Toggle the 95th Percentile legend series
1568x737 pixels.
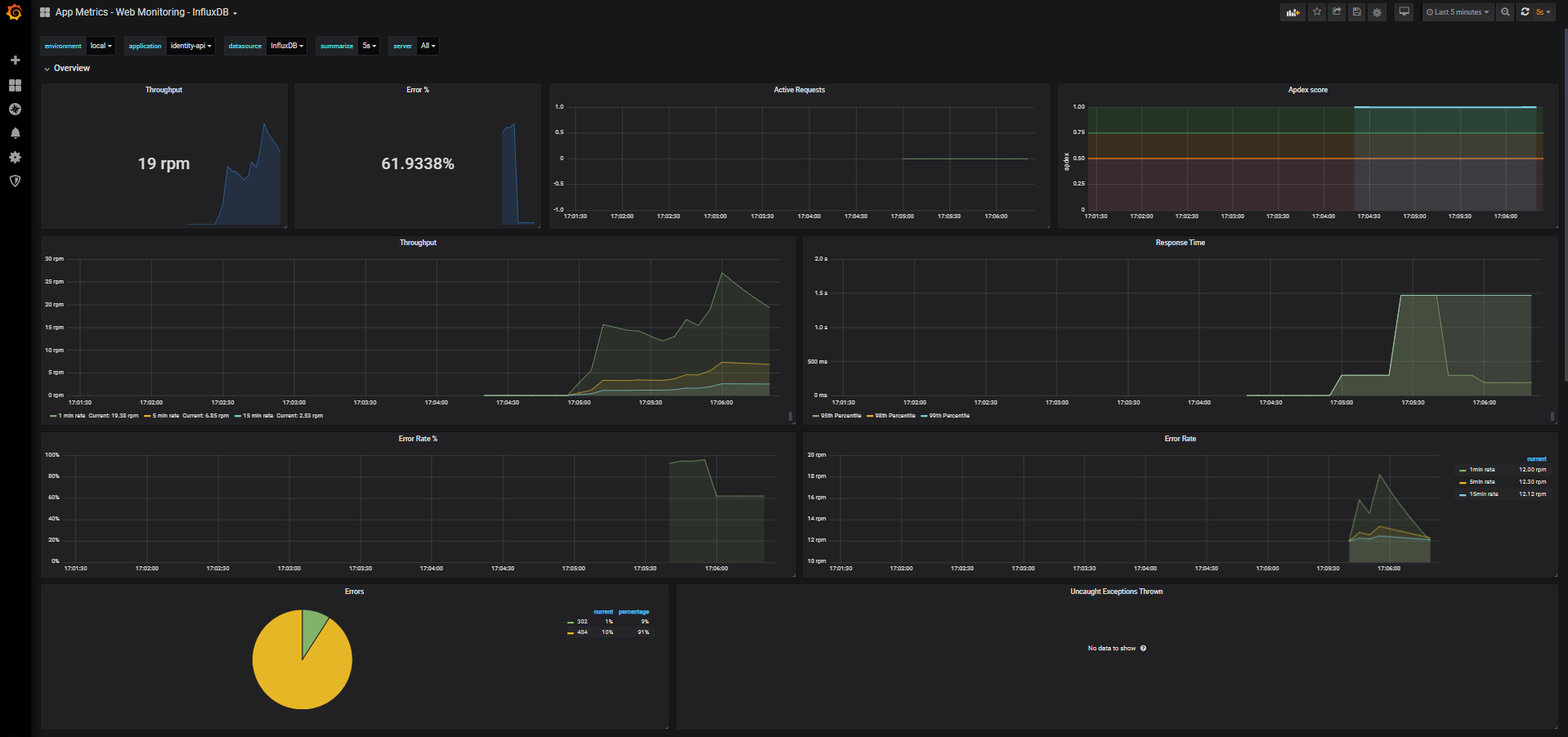[x=836, y=416]
